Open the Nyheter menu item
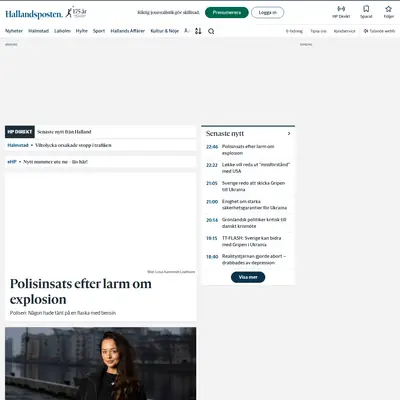 click(14, 31)
